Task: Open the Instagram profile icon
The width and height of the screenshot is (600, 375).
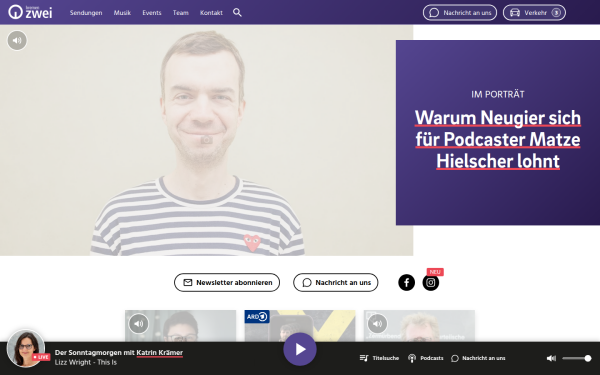Action: pos(430,282)
